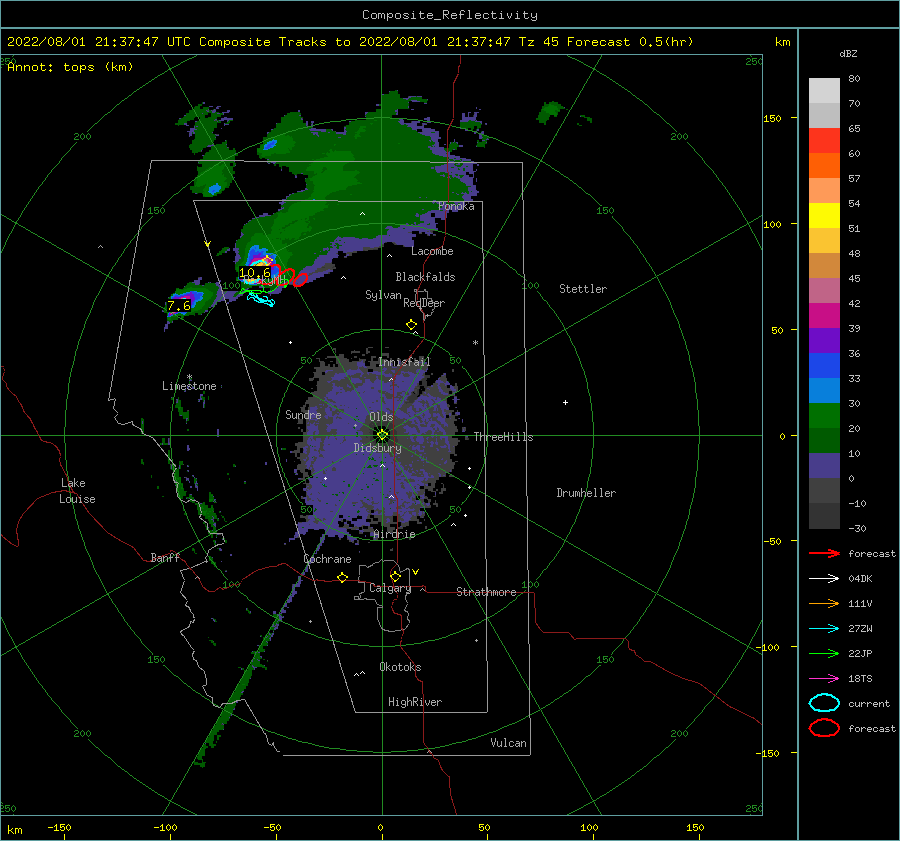Screen dimensions: 900x841
Task: Select the light blue 30-33 dBZ swatch
Action: coord(824,391)
